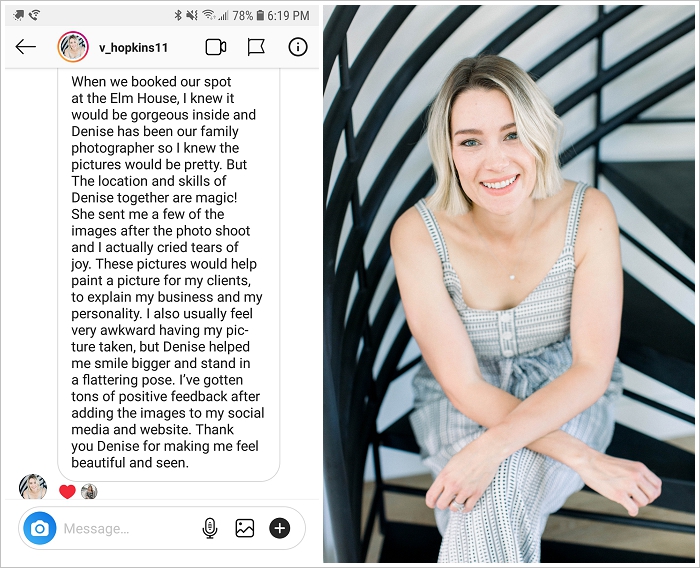Go back using the arrow icon
Image resolution: width=700 pixels, height=568 pixels.
tap(25, 46)
